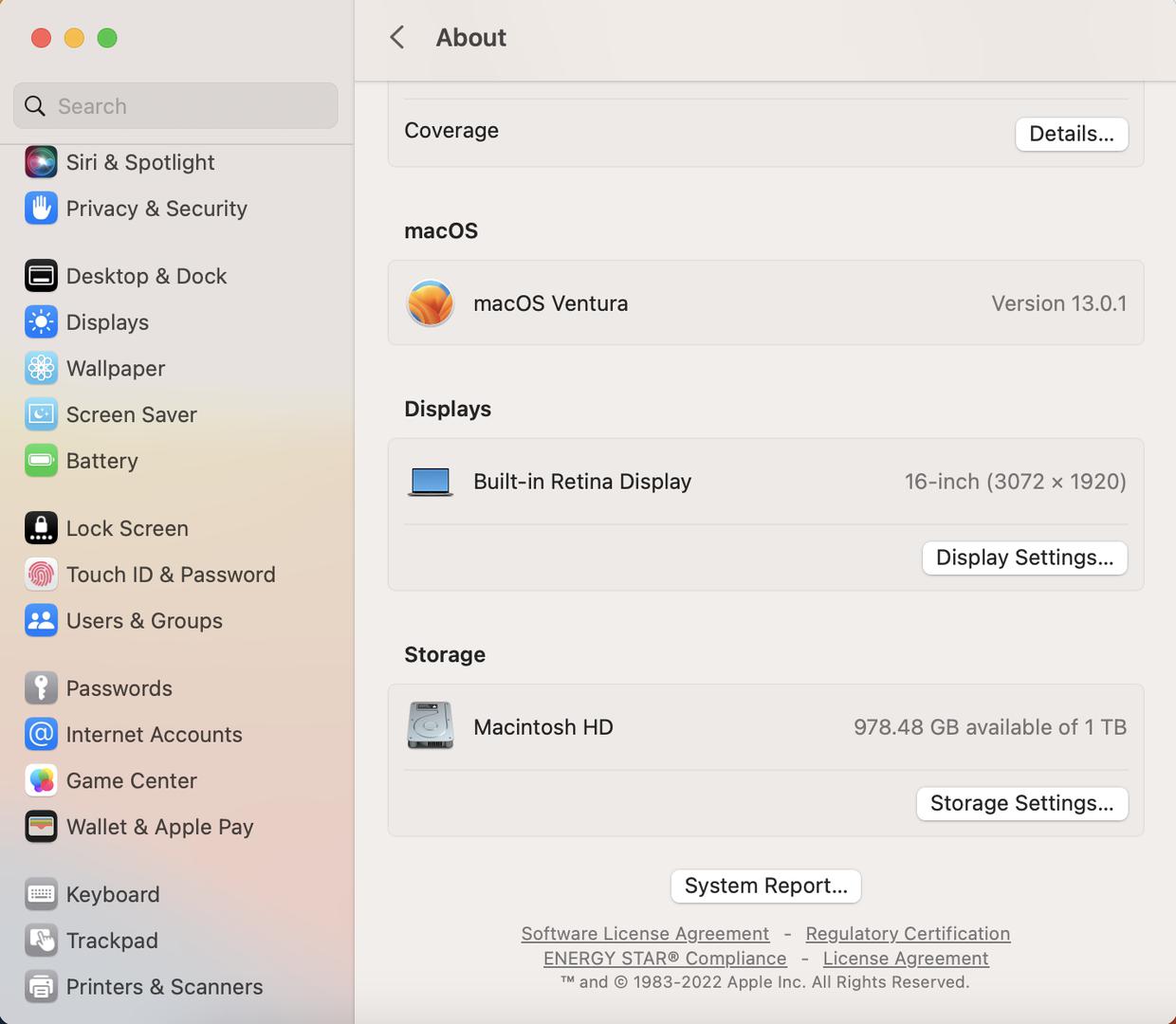This screenshot has height=1024, width=1176.
Task: Go back using the chevron arrow
Action: (397, 38)
